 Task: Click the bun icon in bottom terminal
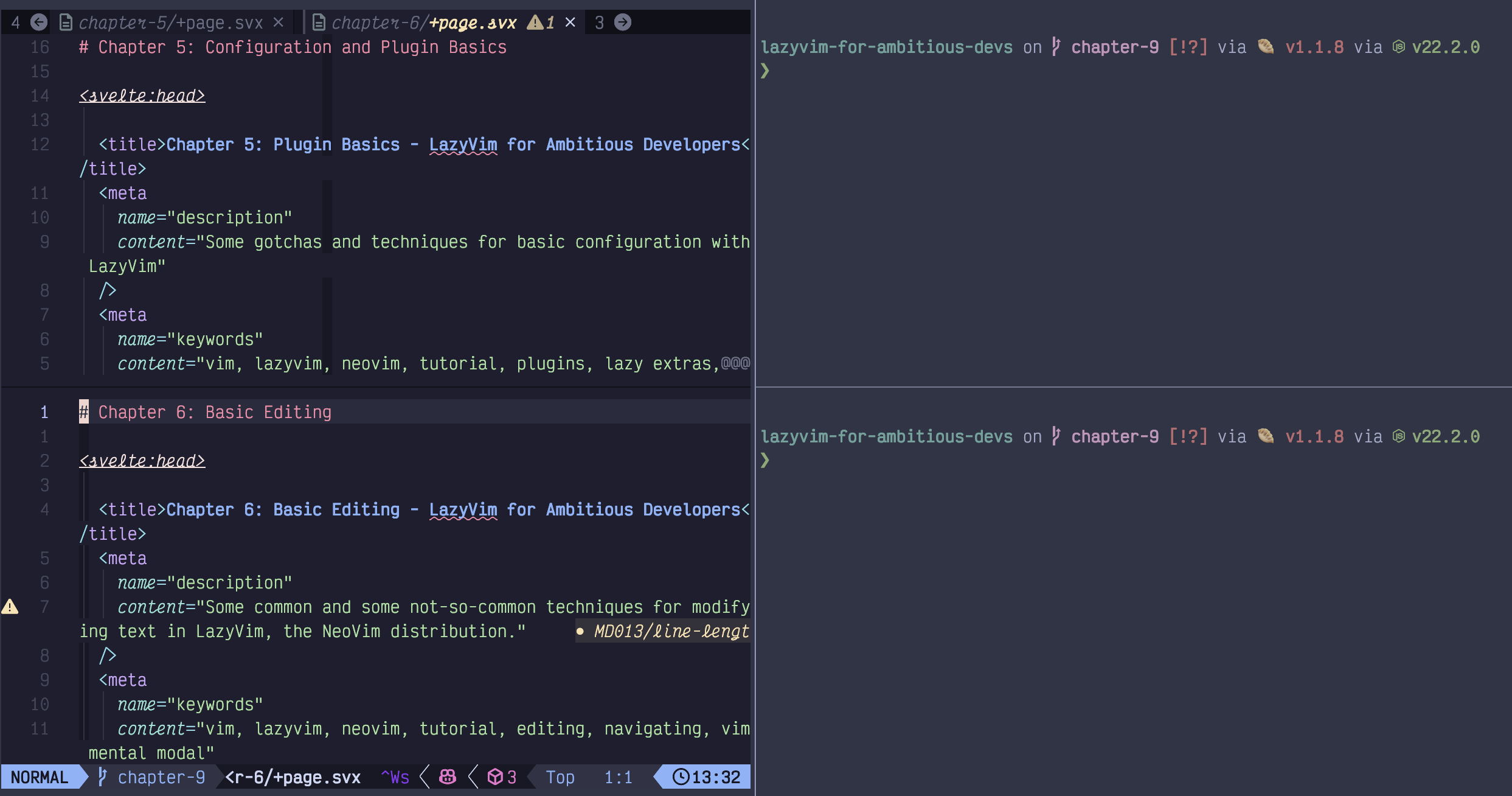[1266, 436]
